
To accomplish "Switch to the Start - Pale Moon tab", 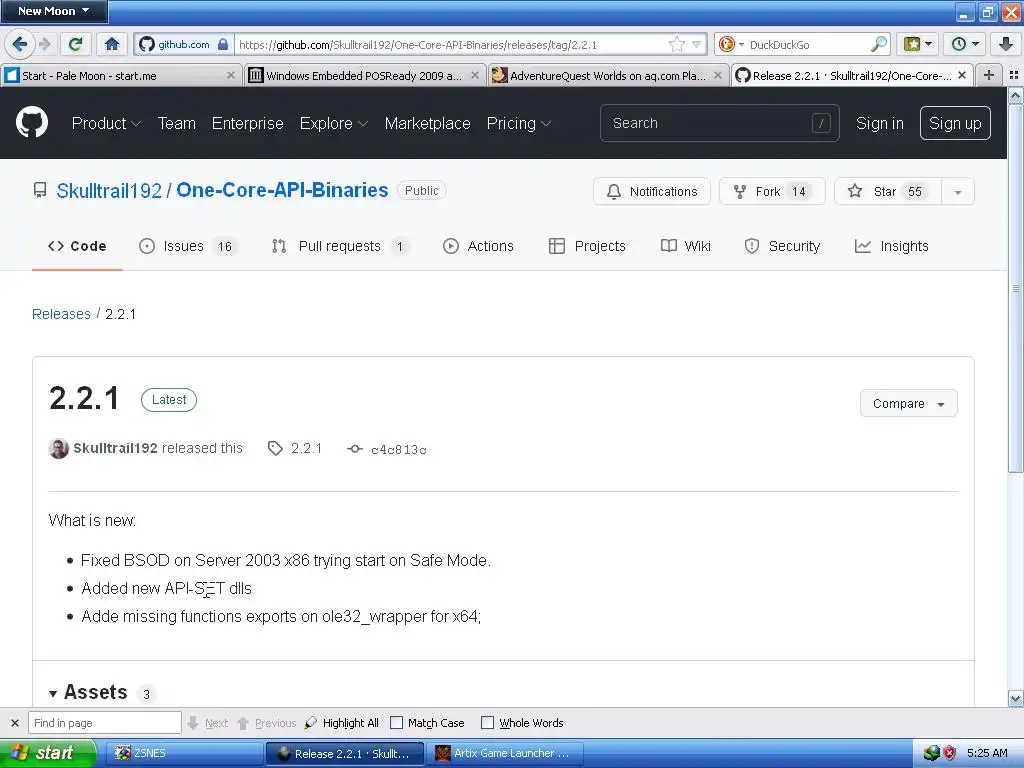I will [121, 76].
